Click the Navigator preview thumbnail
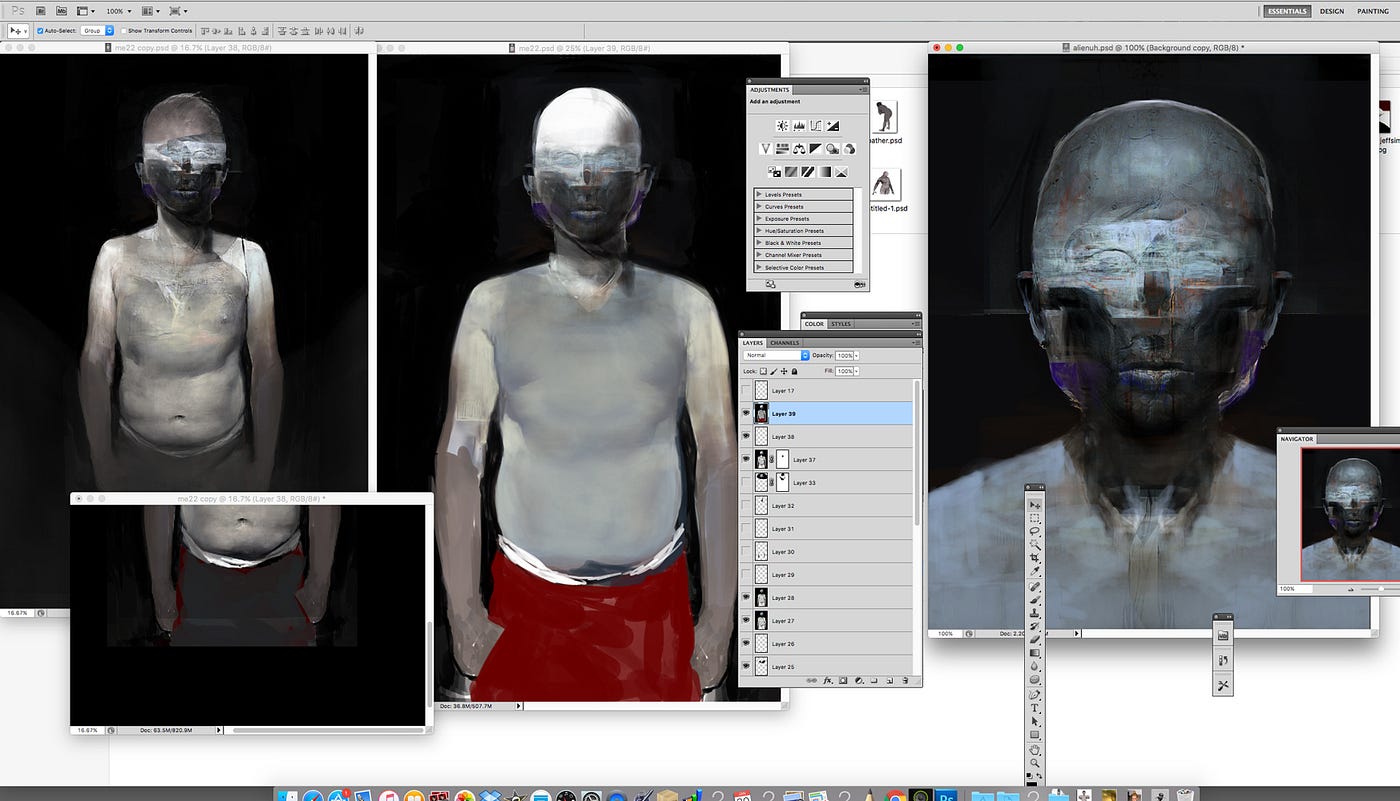The image size is (1400, 801). pyautogui.click(x=1349, y=514)
